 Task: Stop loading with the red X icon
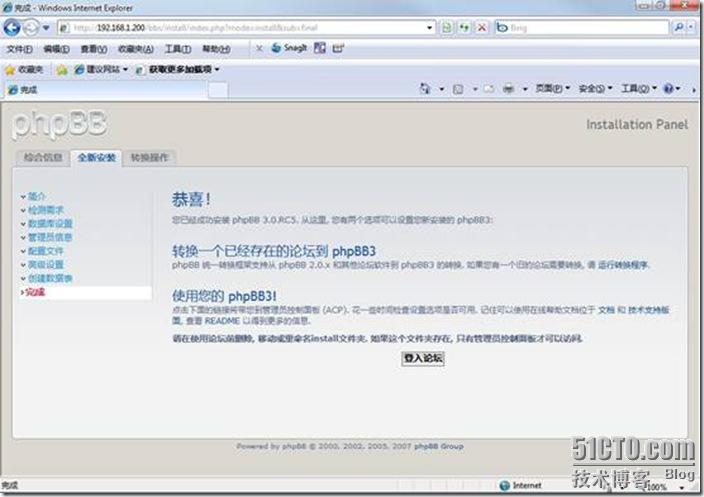click(482, 28)
